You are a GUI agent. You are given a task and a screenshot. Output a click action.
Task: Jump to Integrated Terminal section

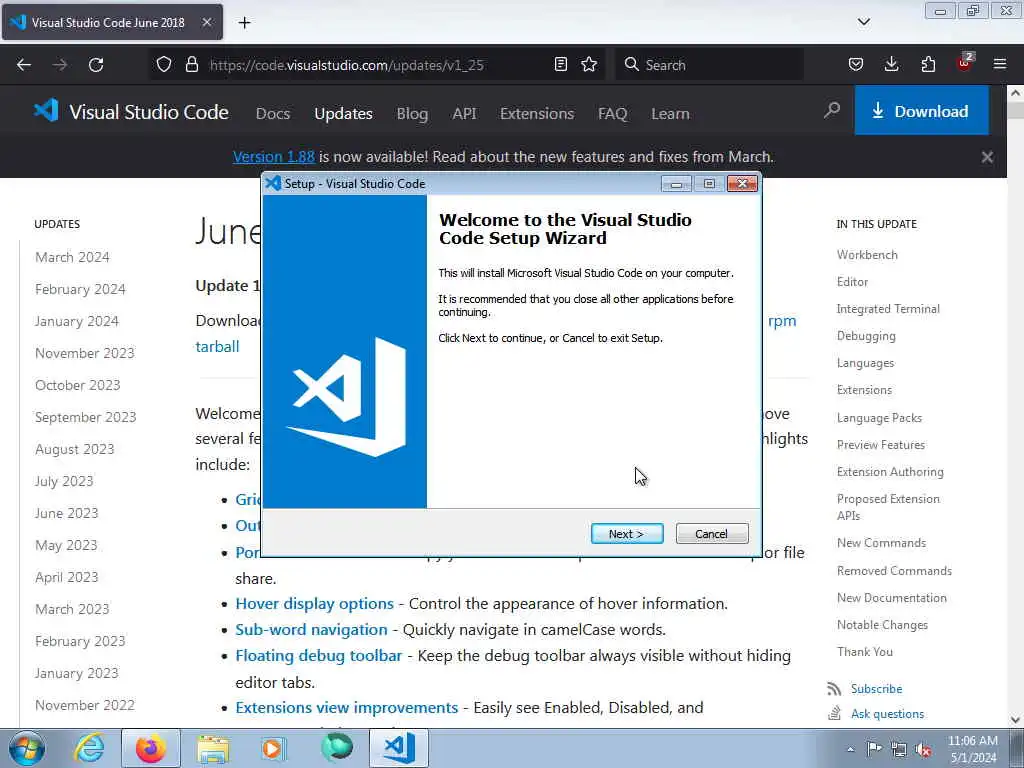888,309
